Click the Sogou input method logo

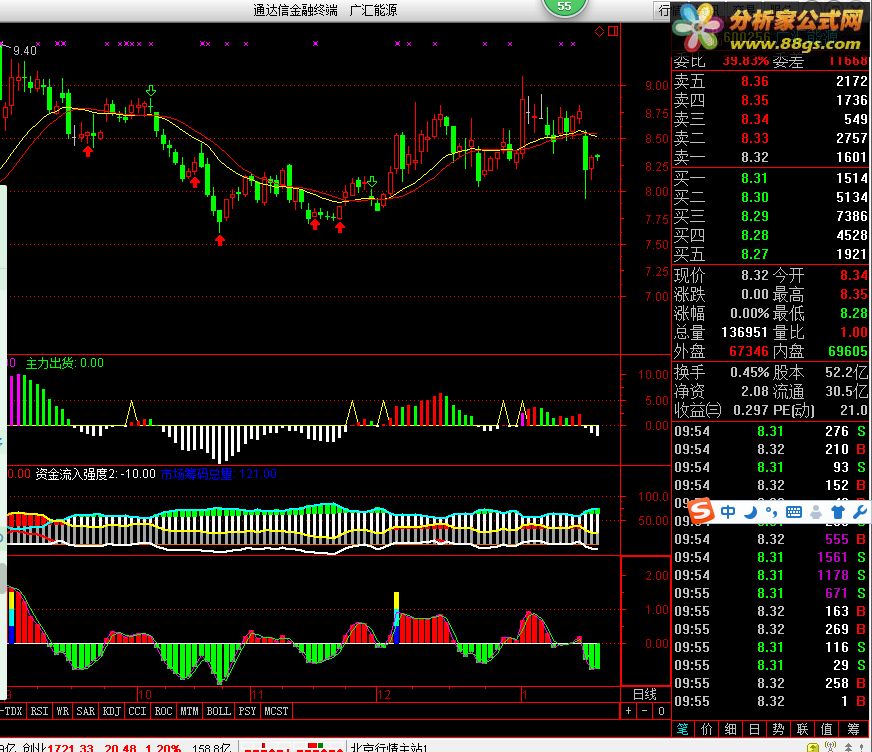tap(701, 510)
